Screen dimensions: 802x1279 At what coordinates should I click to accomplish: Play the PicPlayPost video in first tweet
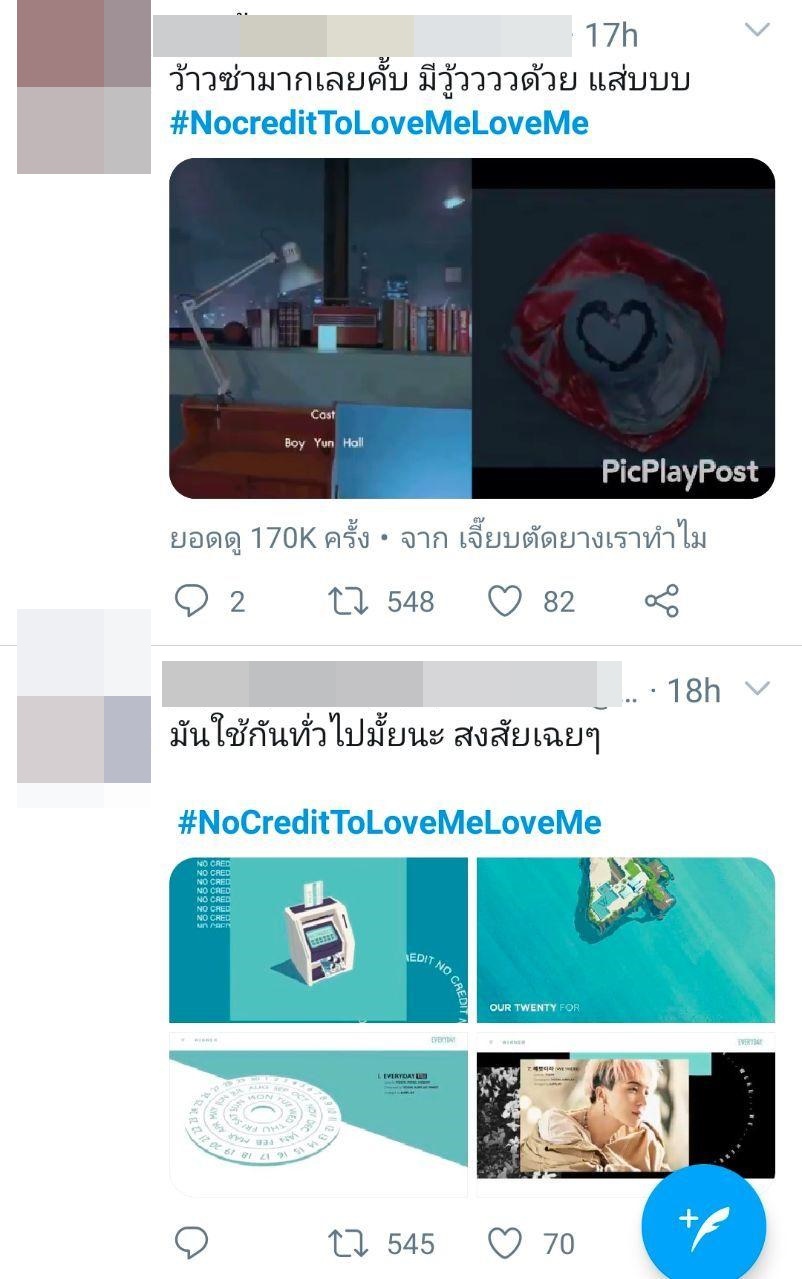[x=472, y=328]
